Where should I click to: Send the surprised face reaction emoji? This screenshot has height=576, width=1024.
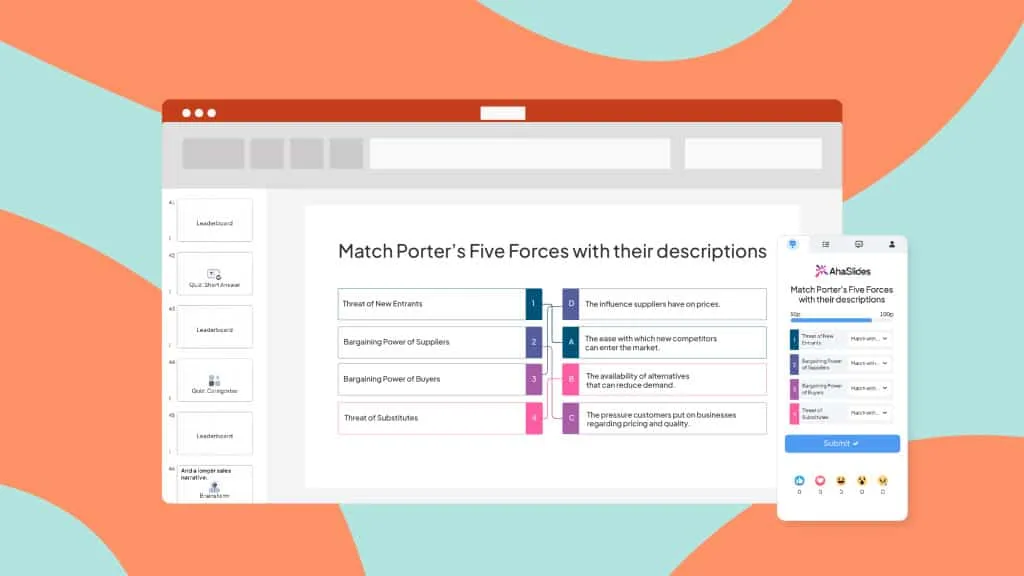(862, 478)
